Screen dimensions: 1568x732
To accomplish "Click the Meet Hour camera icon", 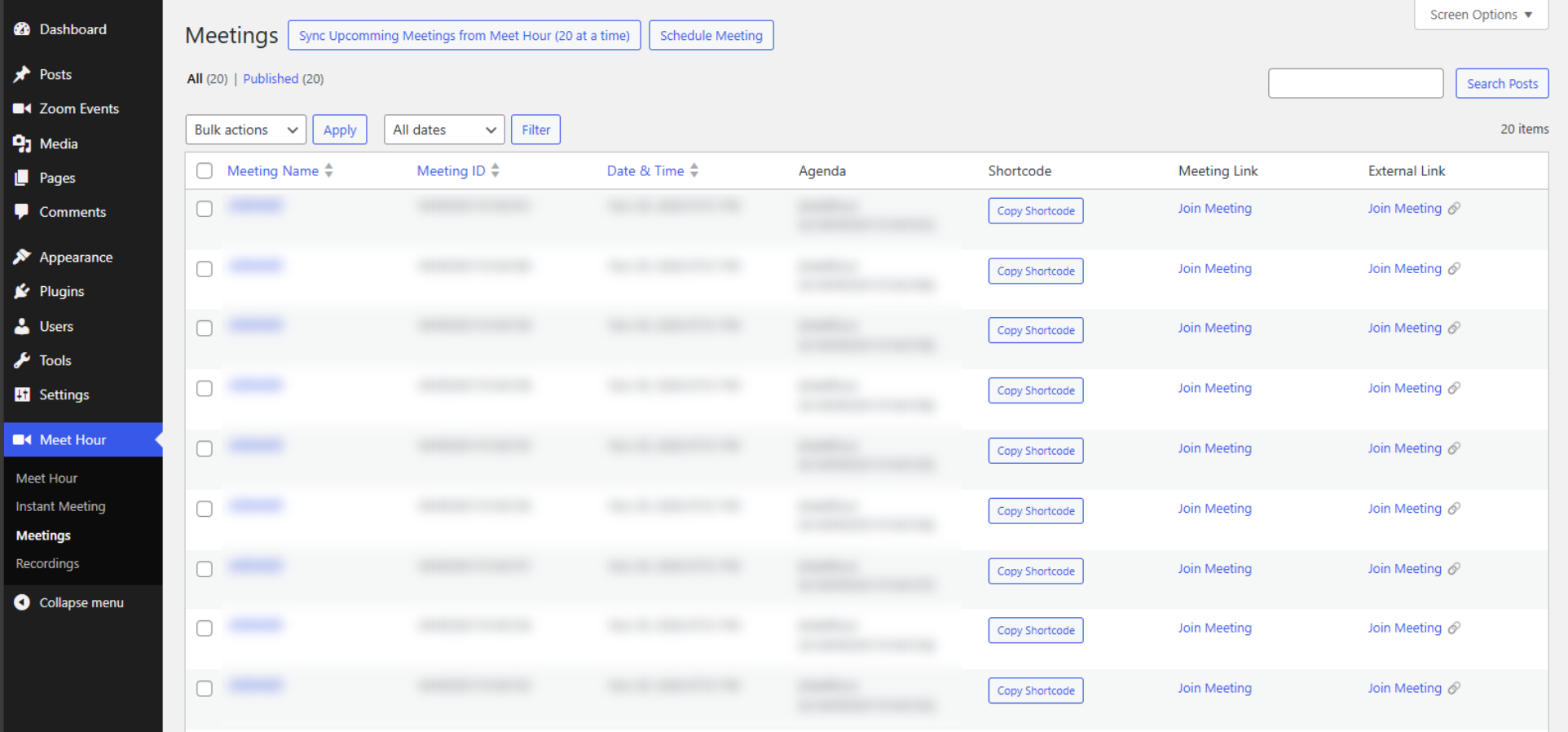I will point(22,439).
